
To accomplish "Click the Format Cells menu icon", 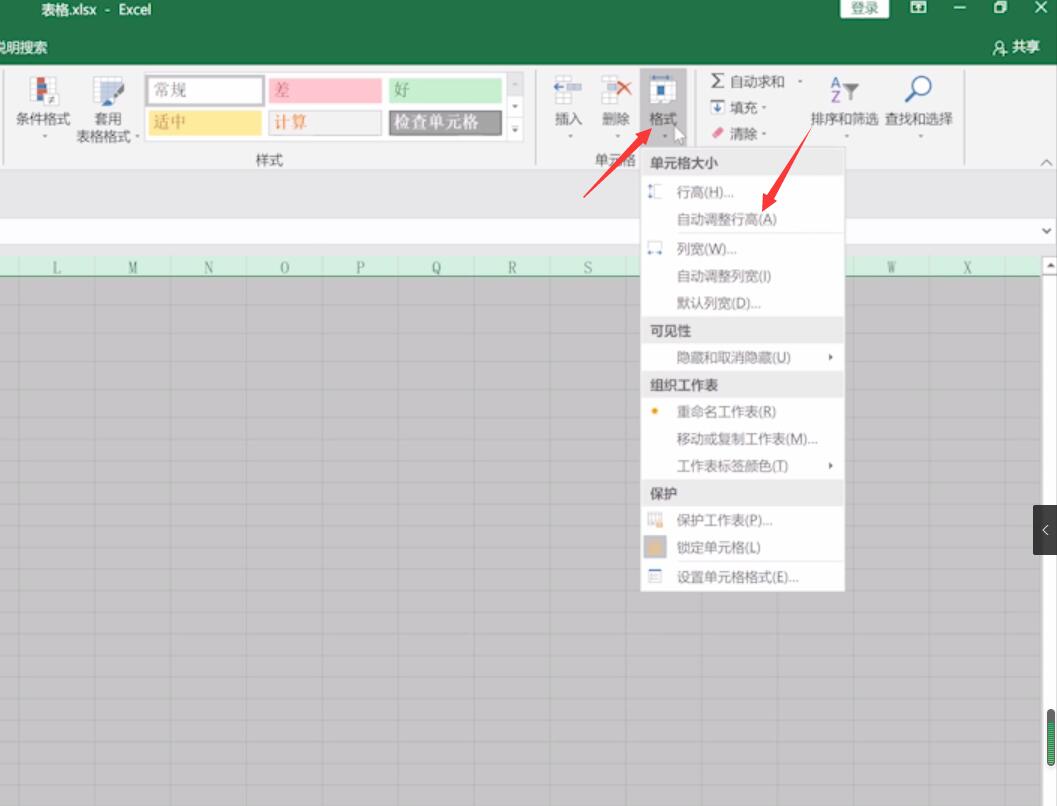I will click(655, 576).
